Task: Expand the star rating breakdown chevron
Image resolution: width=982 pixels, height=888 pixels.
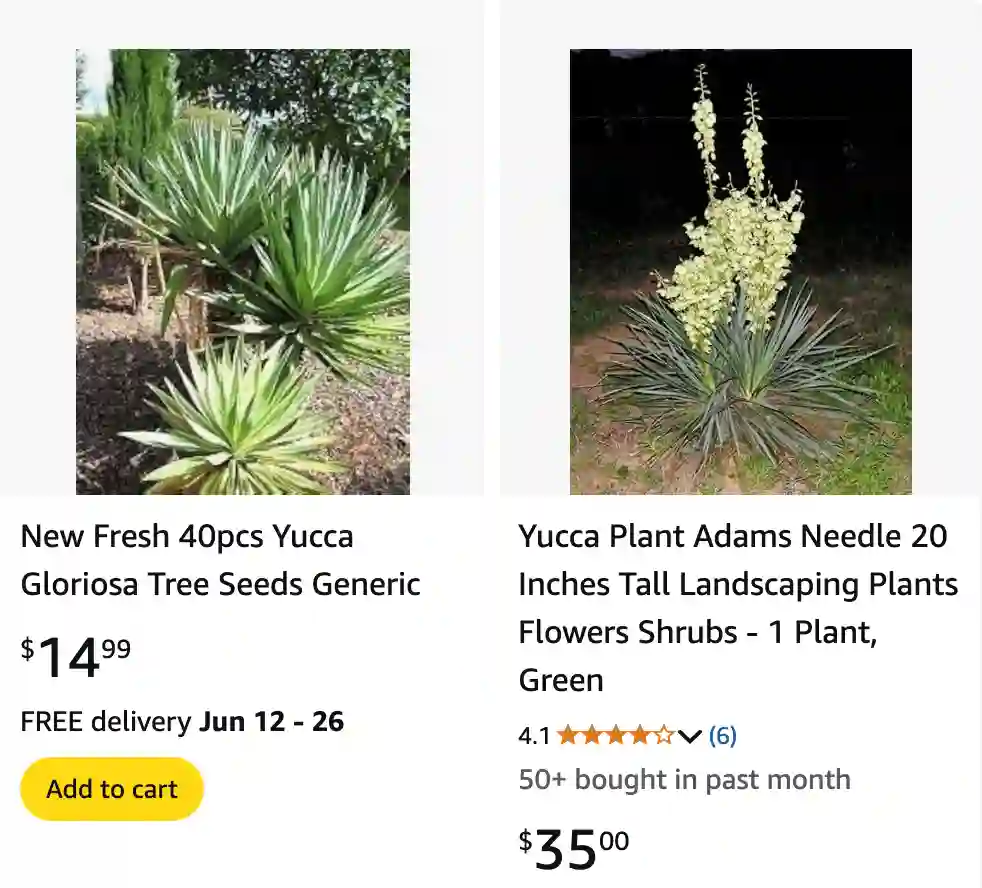Action: coord(689,738)
